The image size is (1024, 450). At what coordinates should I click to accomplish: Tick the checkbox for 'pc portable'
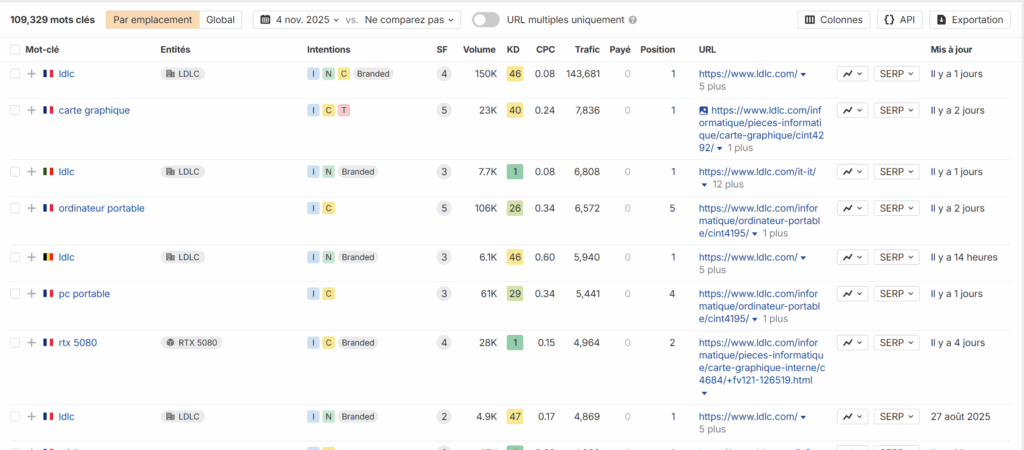[15, 294]
